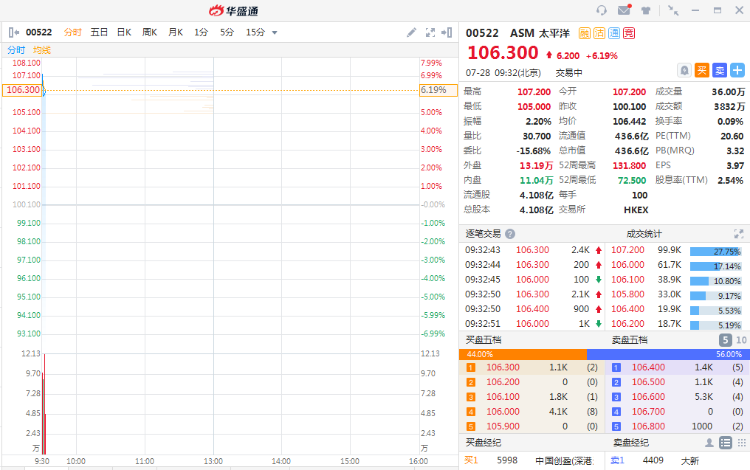Toggle the 均线 average line overlay
The height and width of the screenshot is (470, 750).
point(41,49)
